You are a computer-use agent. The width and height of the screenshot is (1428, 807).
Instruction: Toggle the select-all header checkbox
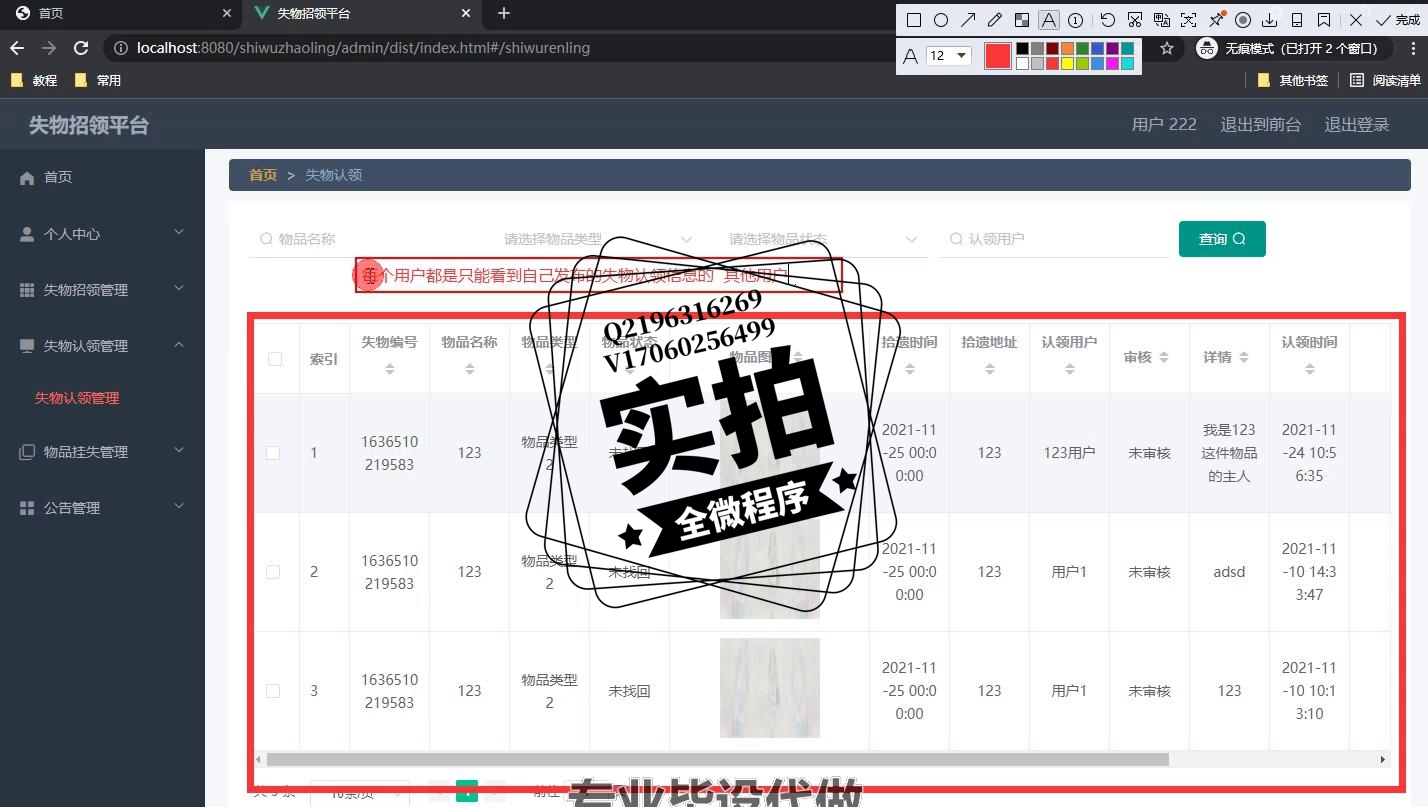pyautogui.click(x=275, y=358)
